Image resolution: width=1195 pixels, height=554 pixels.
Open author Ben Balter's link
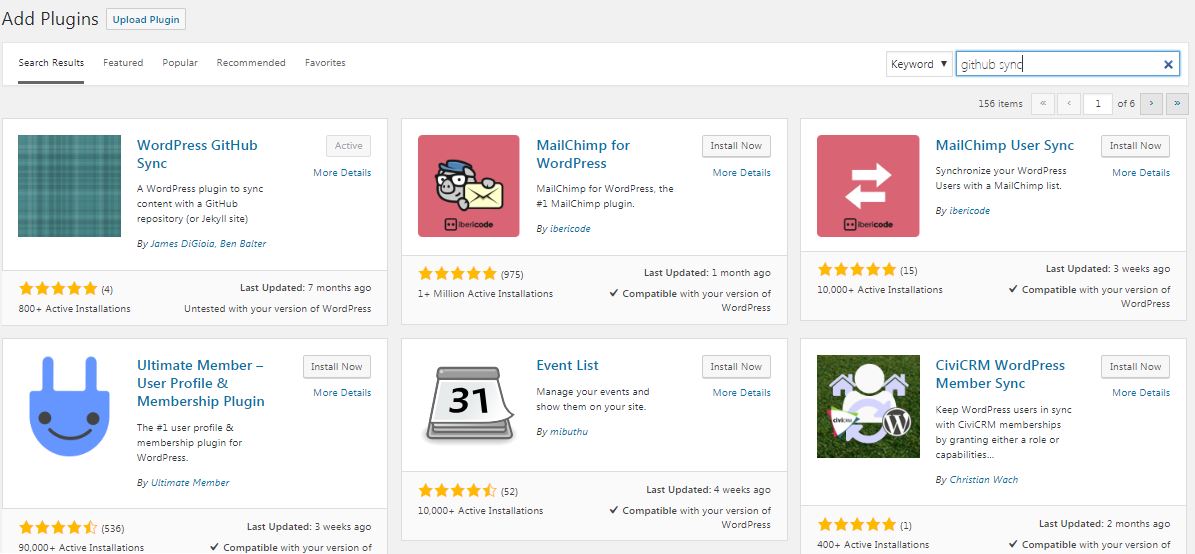242,244
